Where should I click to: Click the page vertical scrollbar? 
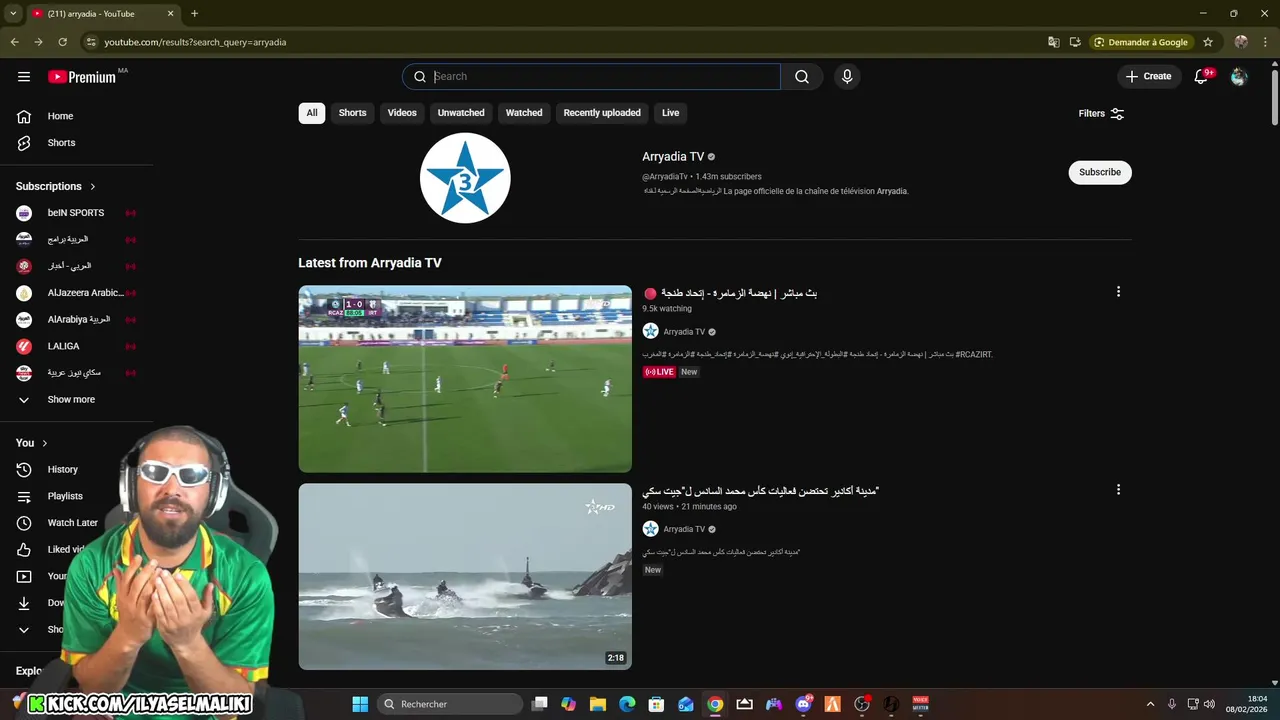(1274, 99)
